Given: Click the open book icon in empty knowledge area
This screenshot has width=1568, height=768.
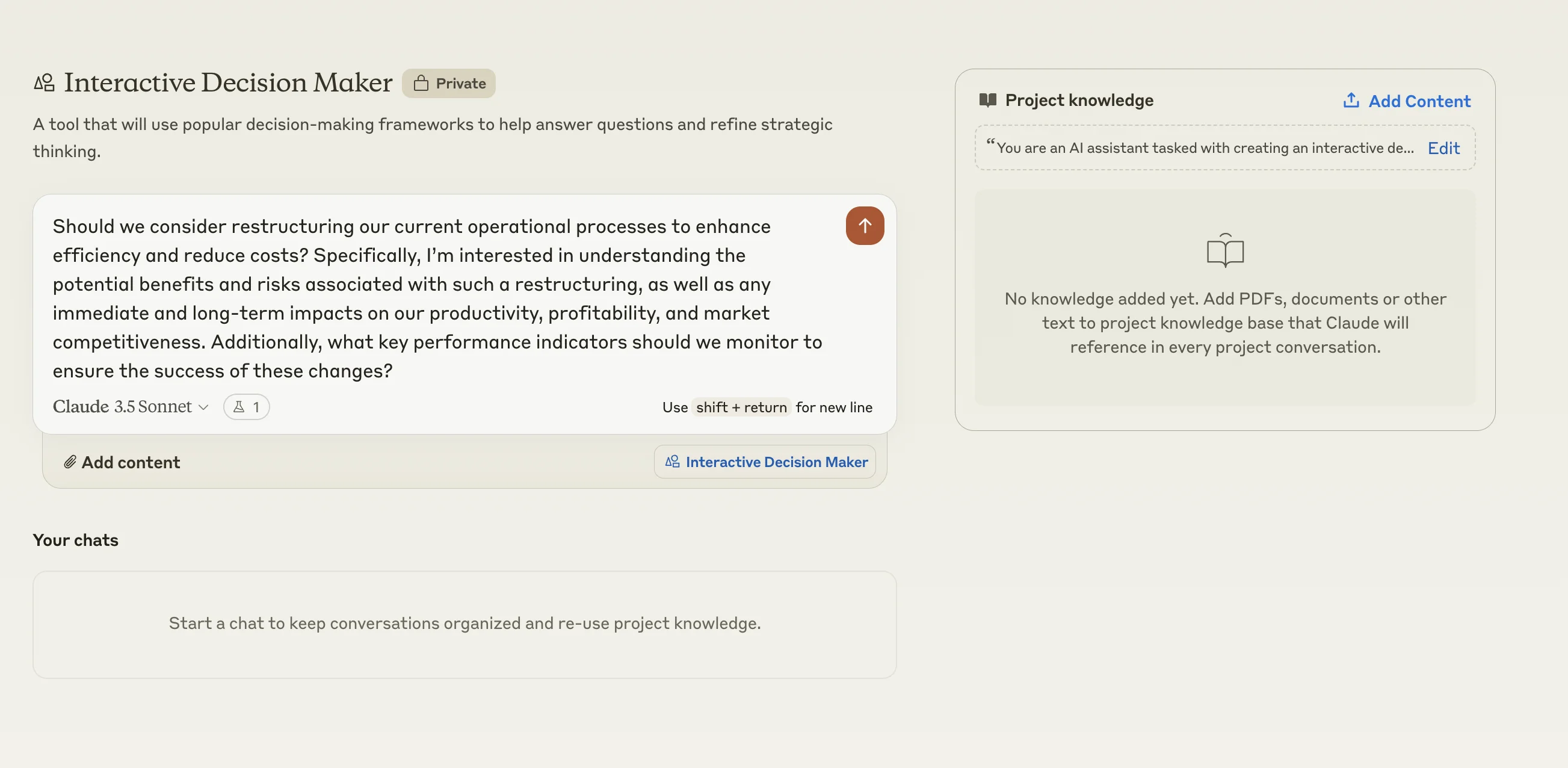Looking at the screenshot, I should [1224, 250].
